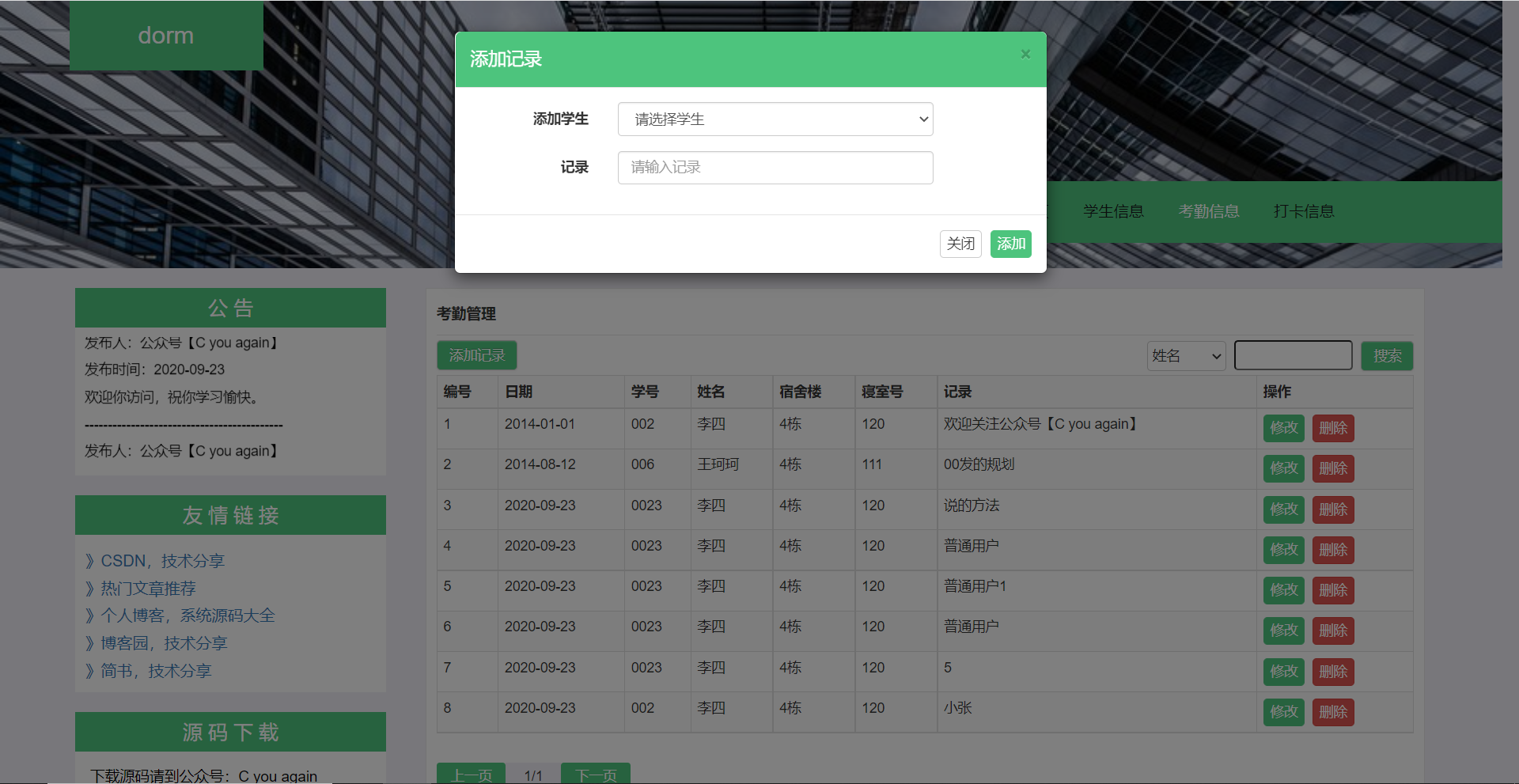The height and width of the screenshot is (784, 1519).
Task: Click the 搜索 search button
Action: pos(1387,356)
